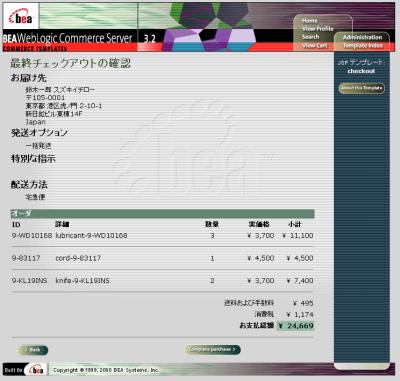
Task: Go to View Profile
Action: [x=318, y=29]
